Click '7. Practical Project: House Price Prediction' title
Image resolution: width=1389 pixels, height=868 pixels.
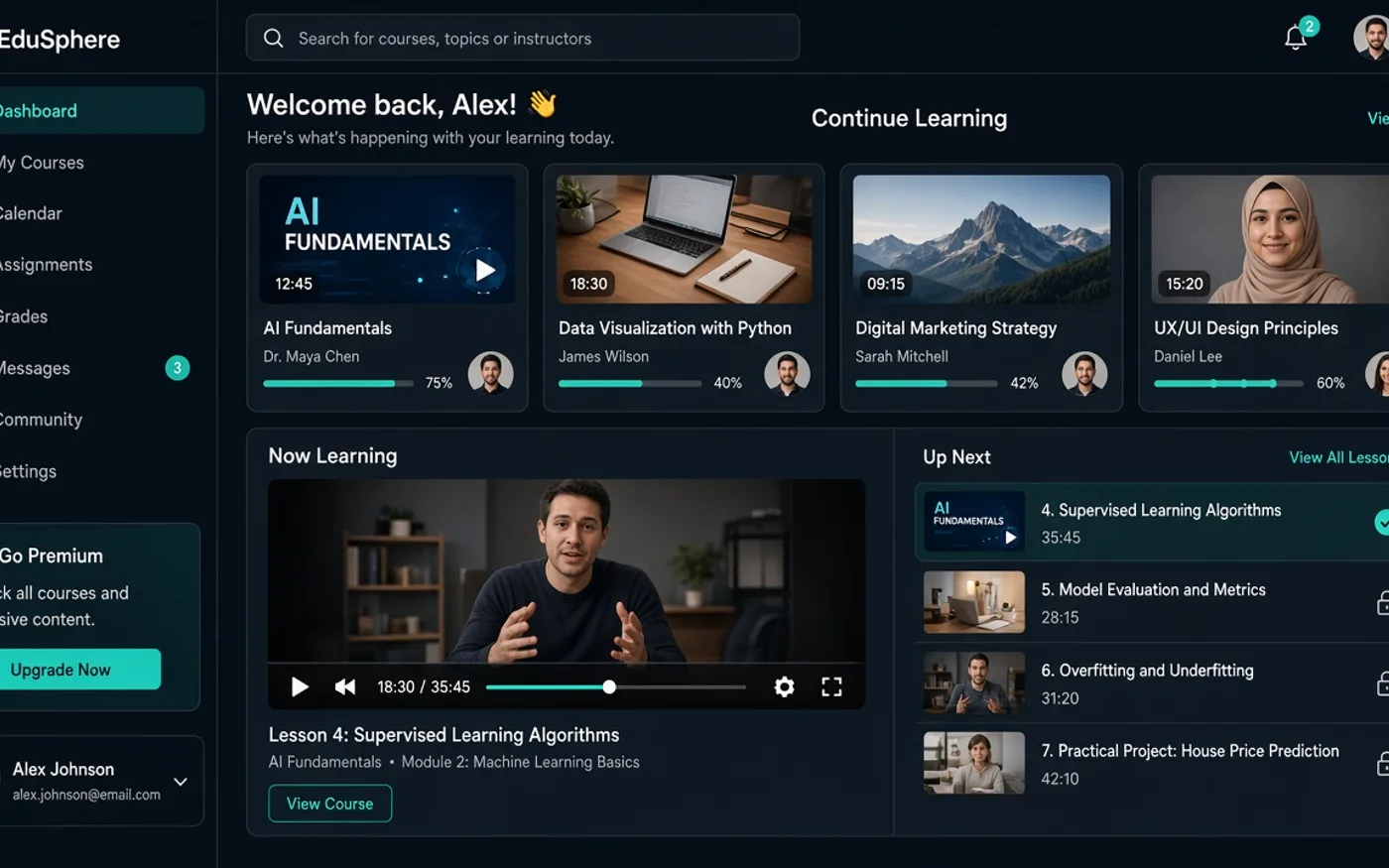tap(1190, 751)
